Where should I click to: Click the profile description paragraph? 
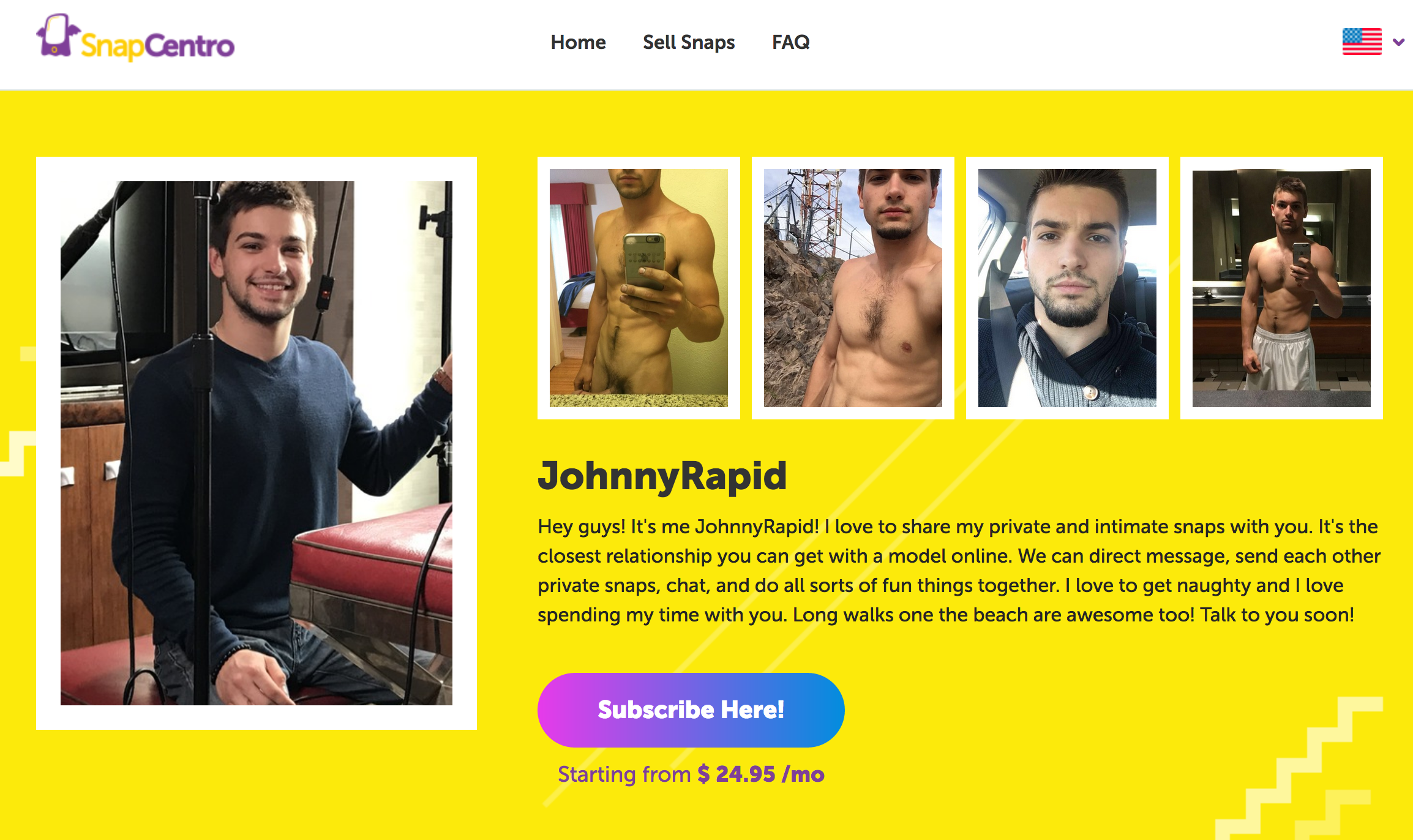pos(959,571)
